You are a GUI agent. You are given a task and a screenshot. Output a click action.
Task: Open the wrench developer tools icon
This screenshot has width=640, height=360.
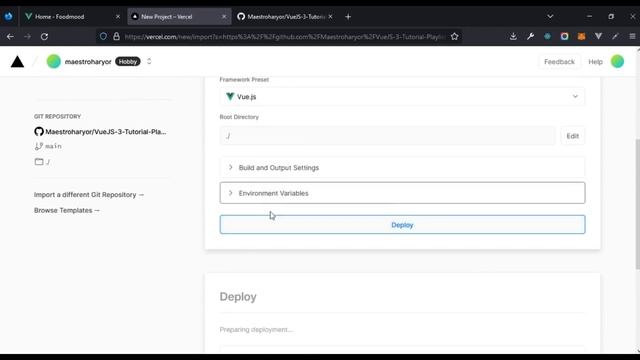pos(530,37)
